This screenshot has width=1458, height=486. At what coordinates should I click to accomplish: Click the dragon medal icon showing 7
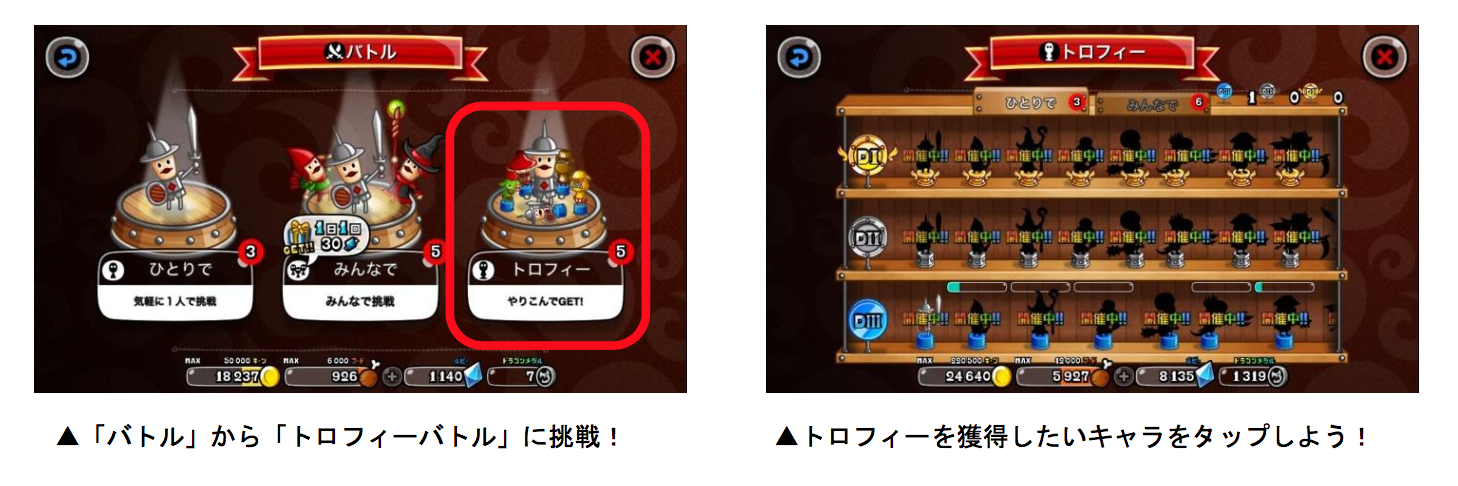coord(544,377)
